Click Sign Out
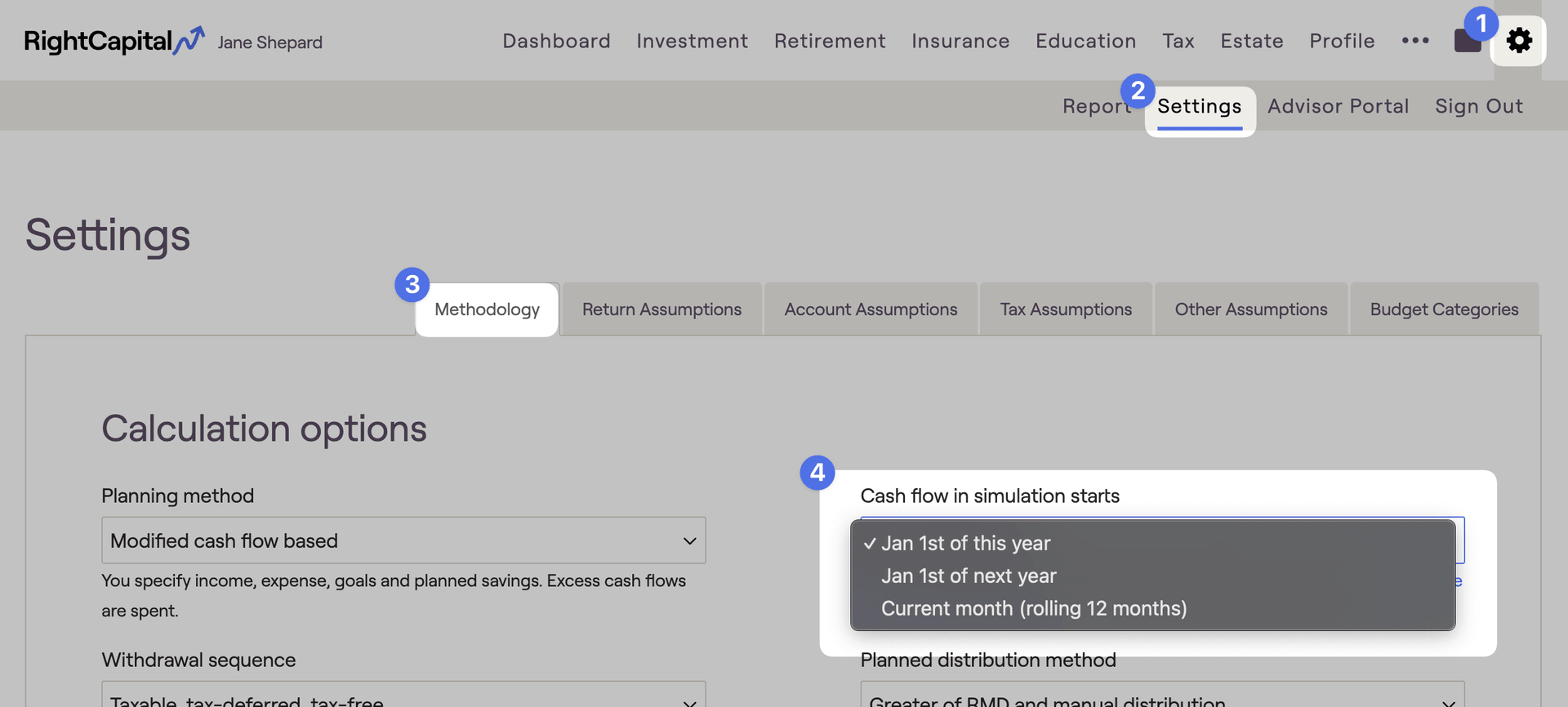The height and width of the screenshot is (707, 1568). (x=1479, y=106)
